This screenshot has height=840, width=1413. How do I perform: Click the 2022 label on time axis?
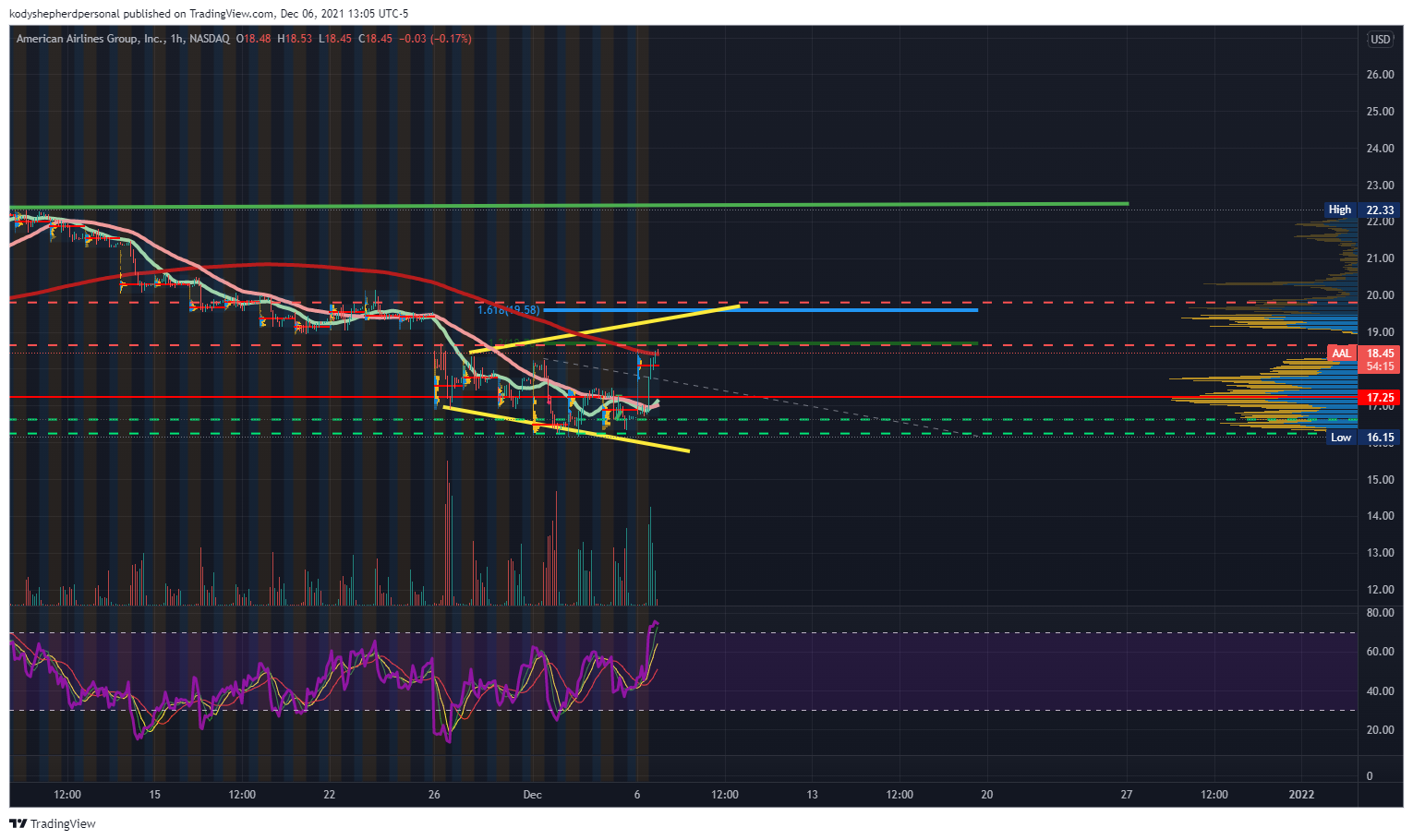[1301, 795]
